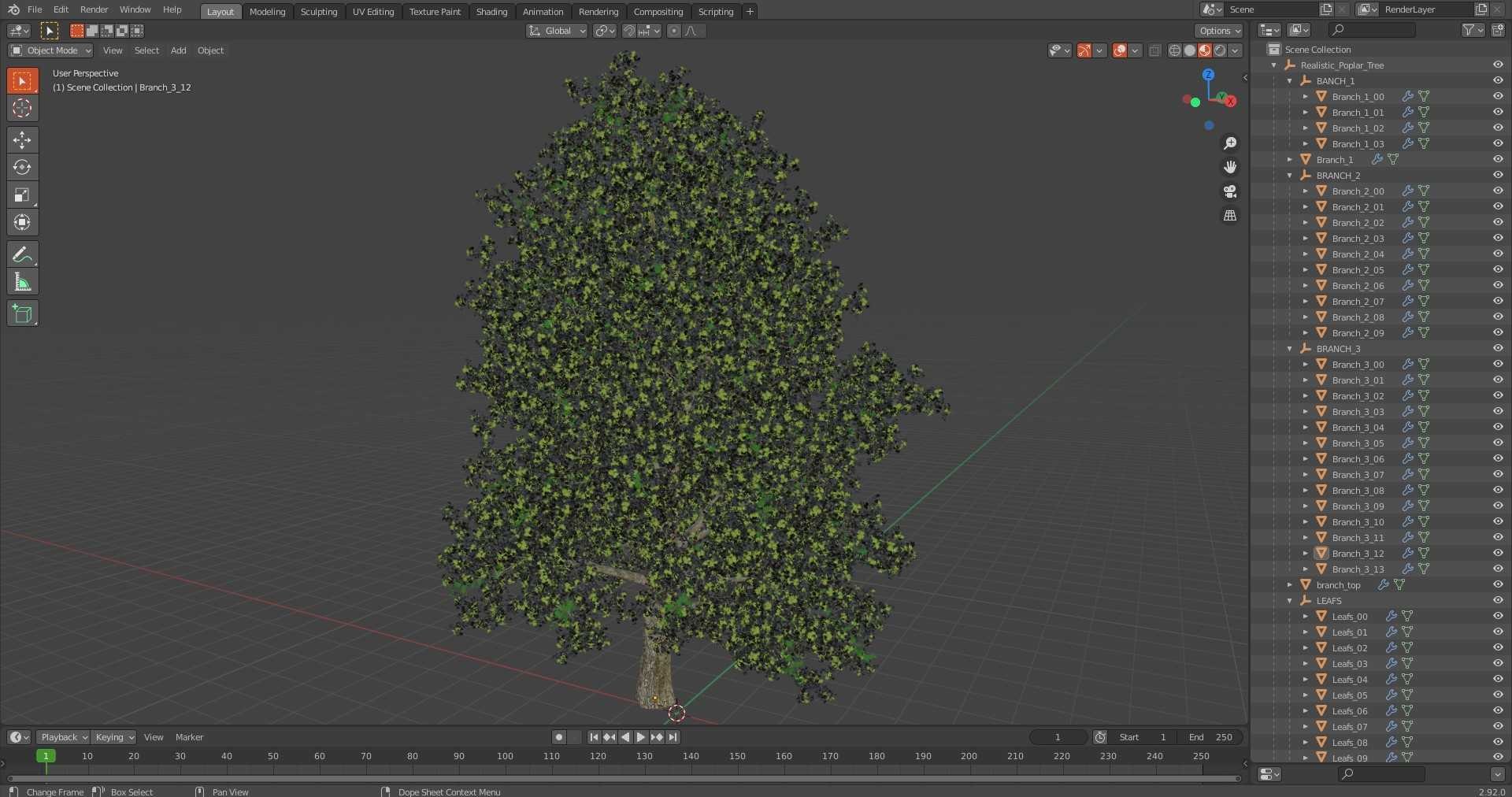Expand the Branch_2_03 object
The width and height of the screenshot is (1512, 797).
pos(1305,239)
